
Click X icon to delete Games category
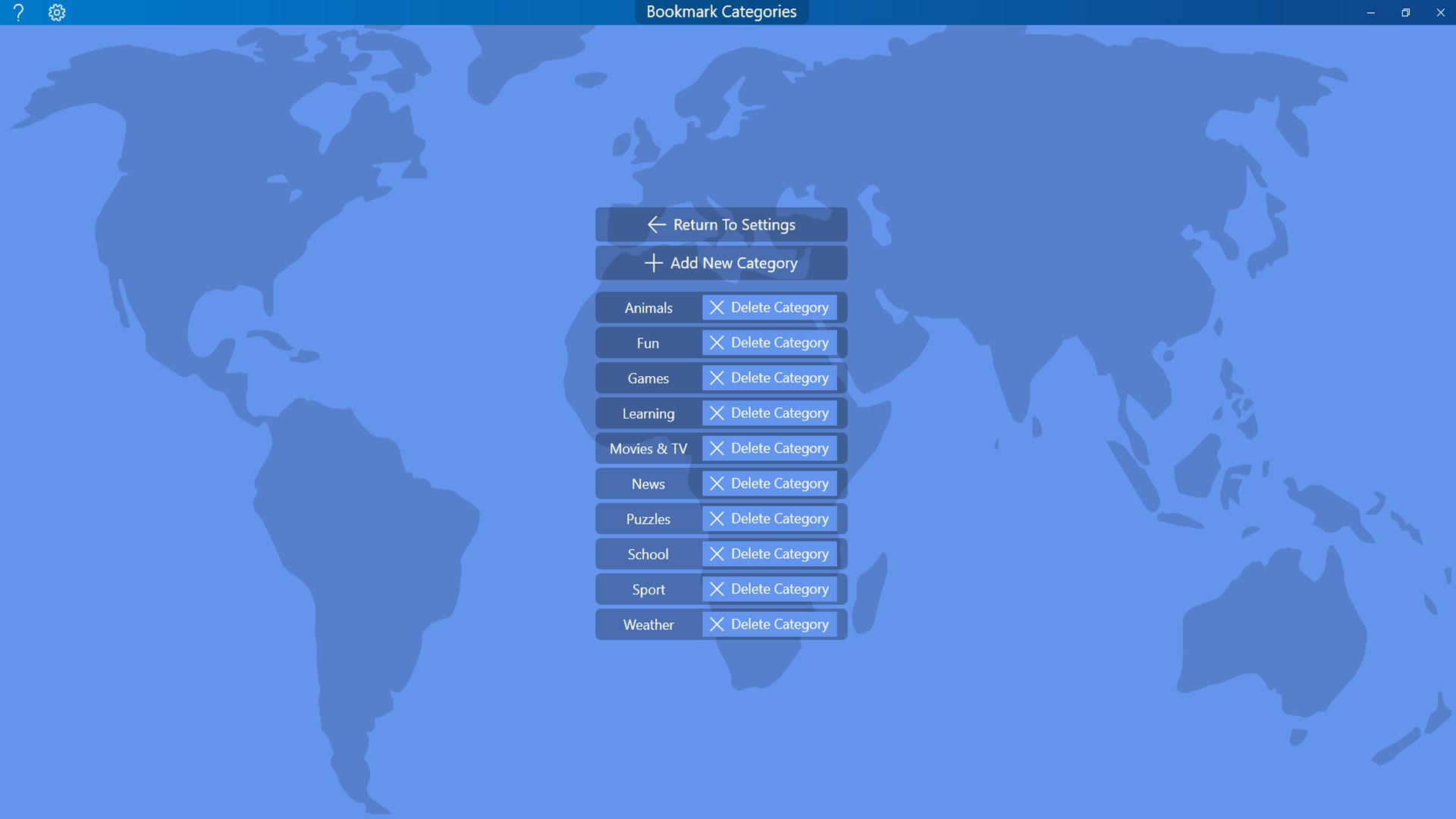[x=717, y=378]
